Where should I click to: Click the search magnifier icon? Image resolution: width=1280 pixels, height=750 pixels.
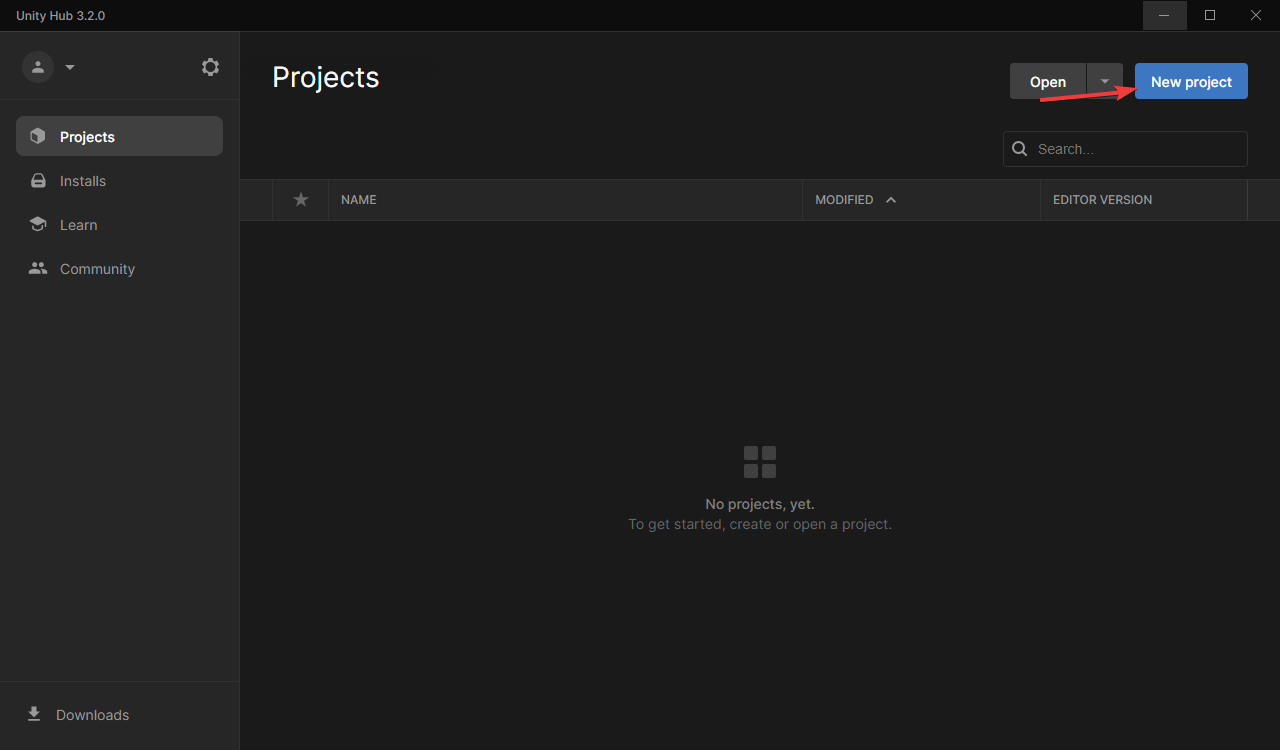tap(1020, 149)
